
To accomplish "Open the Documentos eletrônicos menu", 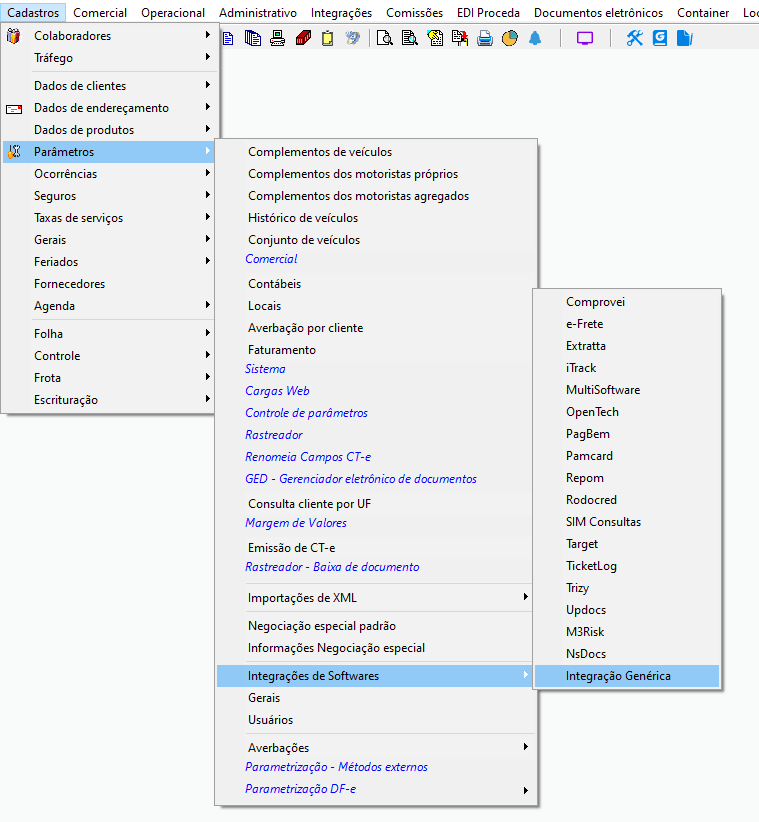I will pyautogui.click(x=598, y=13).
